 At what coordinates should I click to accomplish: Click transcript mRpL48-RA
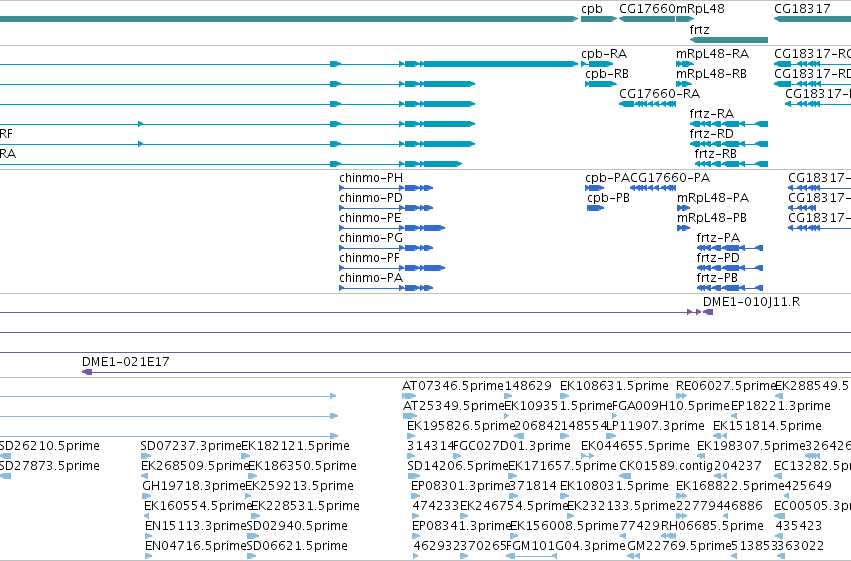click(685, 64)
